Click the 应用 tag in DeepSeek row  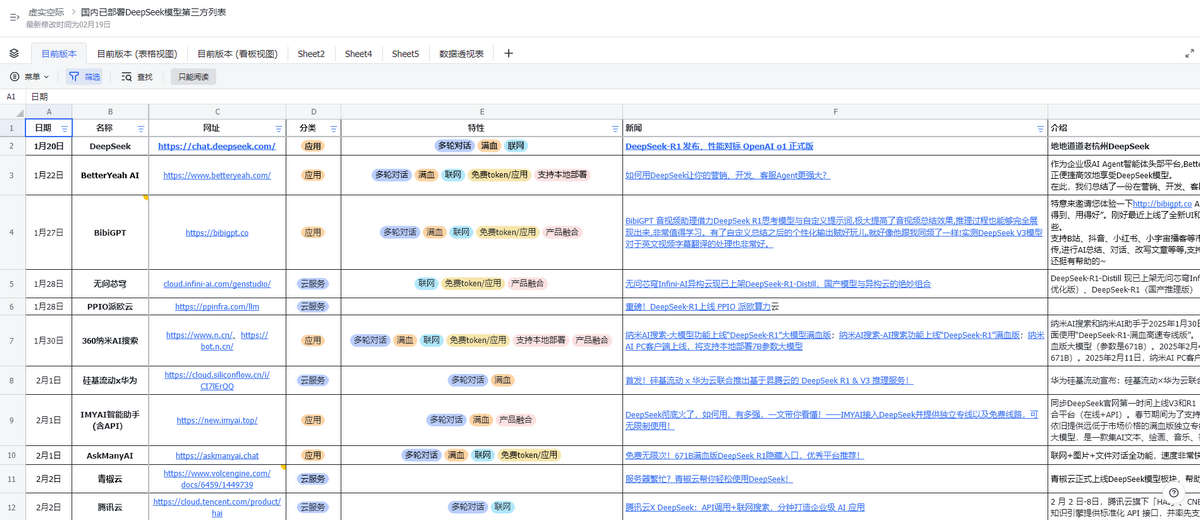click(313, 146)
